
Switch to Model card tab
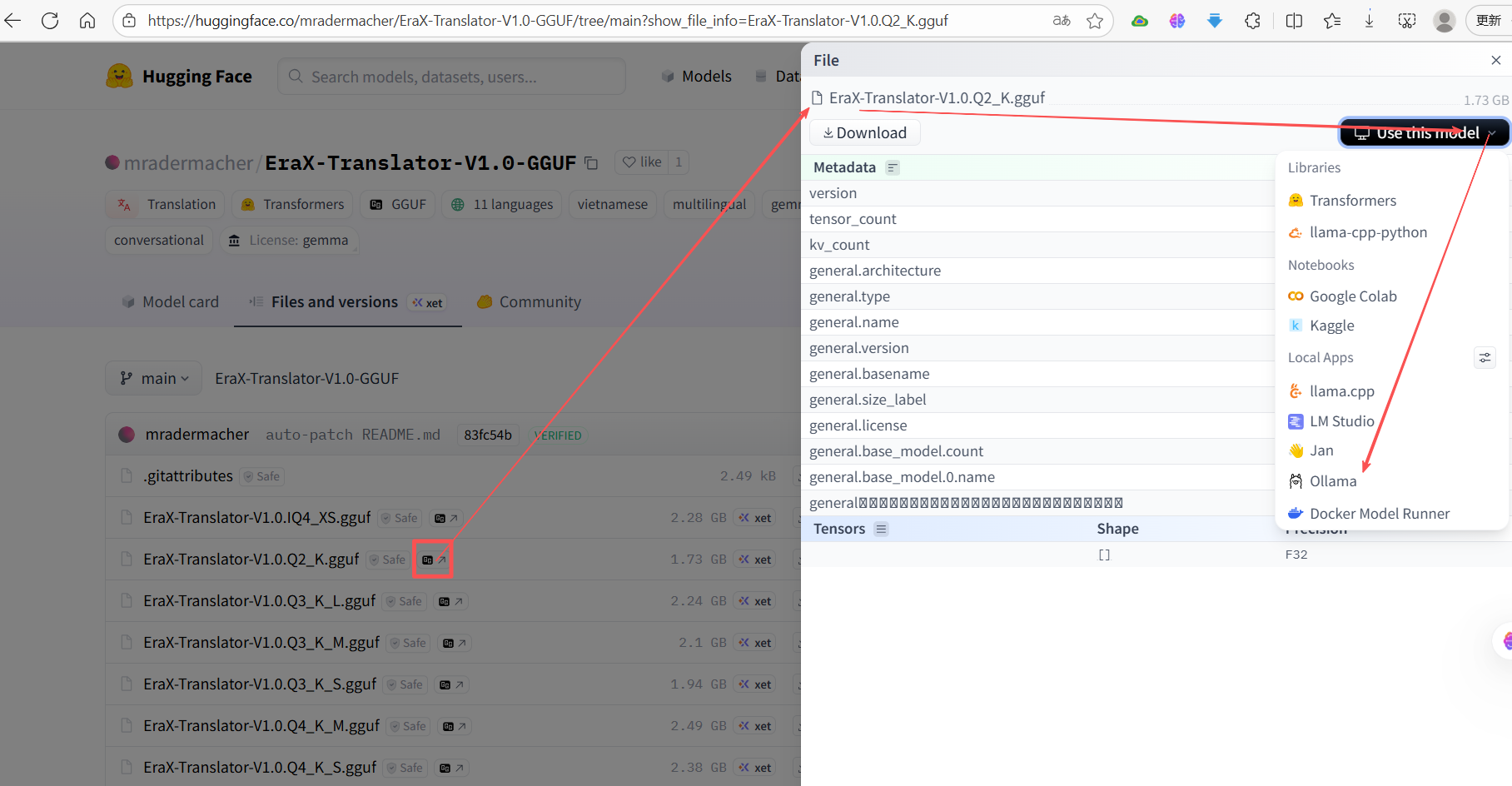point(170,302)
